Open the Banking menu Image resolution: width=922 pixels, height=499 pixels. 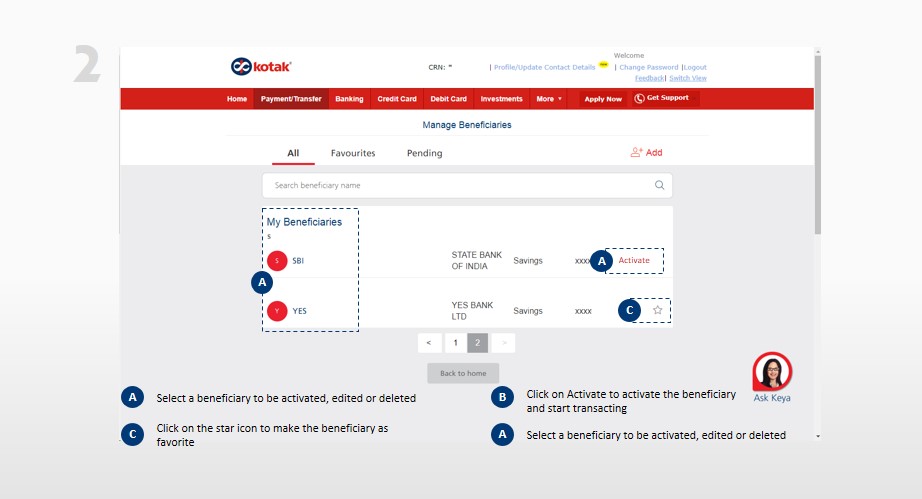coord(349,99)
